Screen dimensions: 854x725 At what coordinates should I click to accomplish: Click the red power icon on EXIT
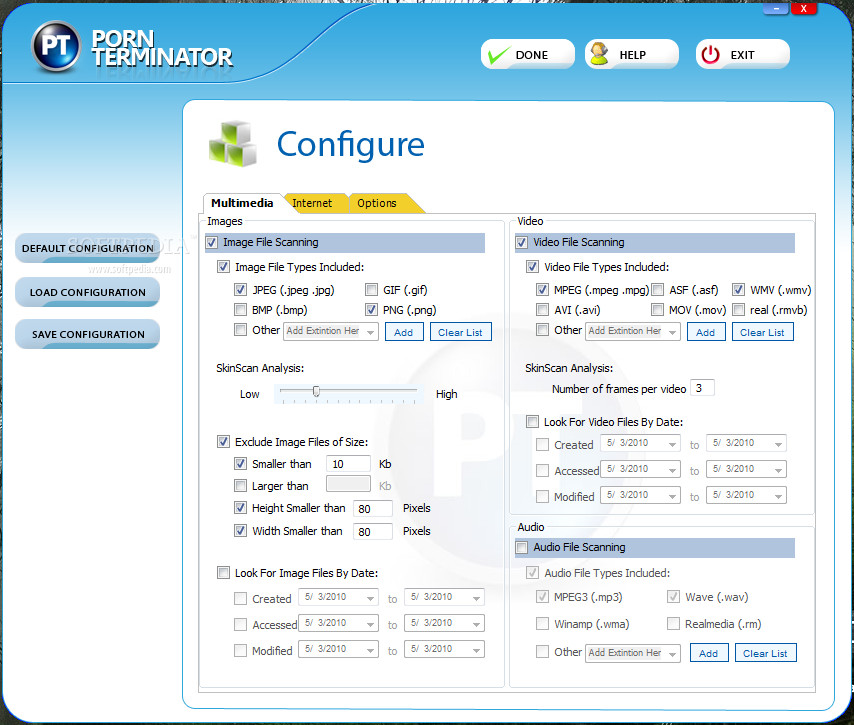(x=710, y=54)
